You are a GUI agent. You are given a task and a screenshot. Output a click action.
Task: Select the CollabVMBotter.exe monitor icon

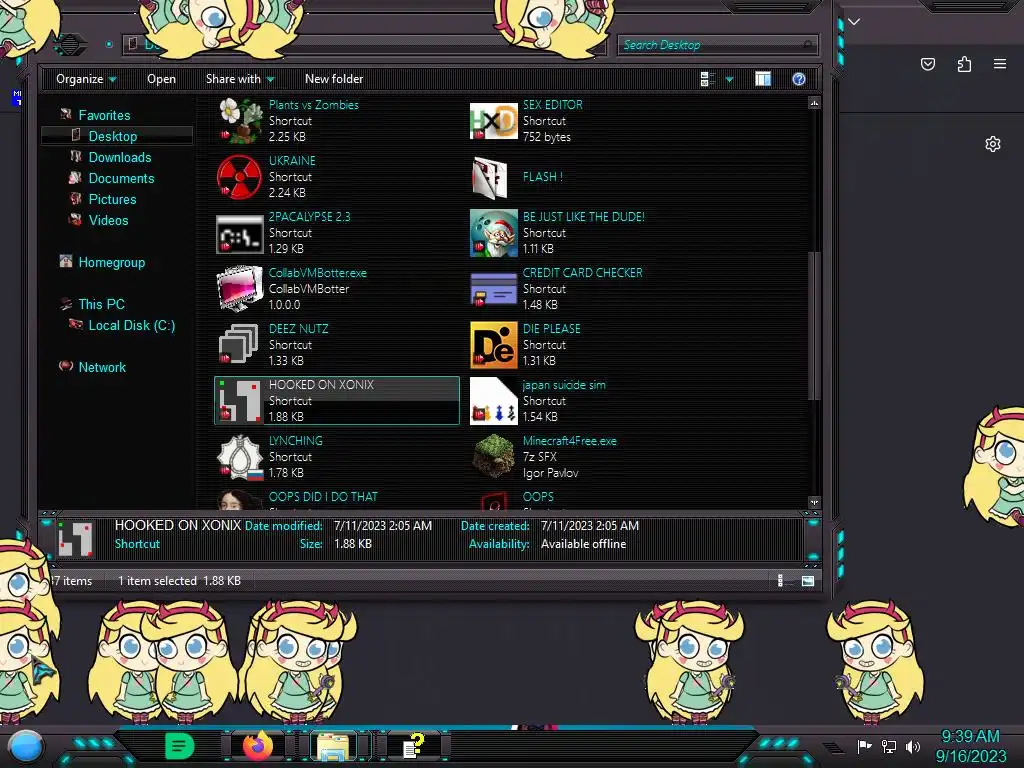(239, 289)
